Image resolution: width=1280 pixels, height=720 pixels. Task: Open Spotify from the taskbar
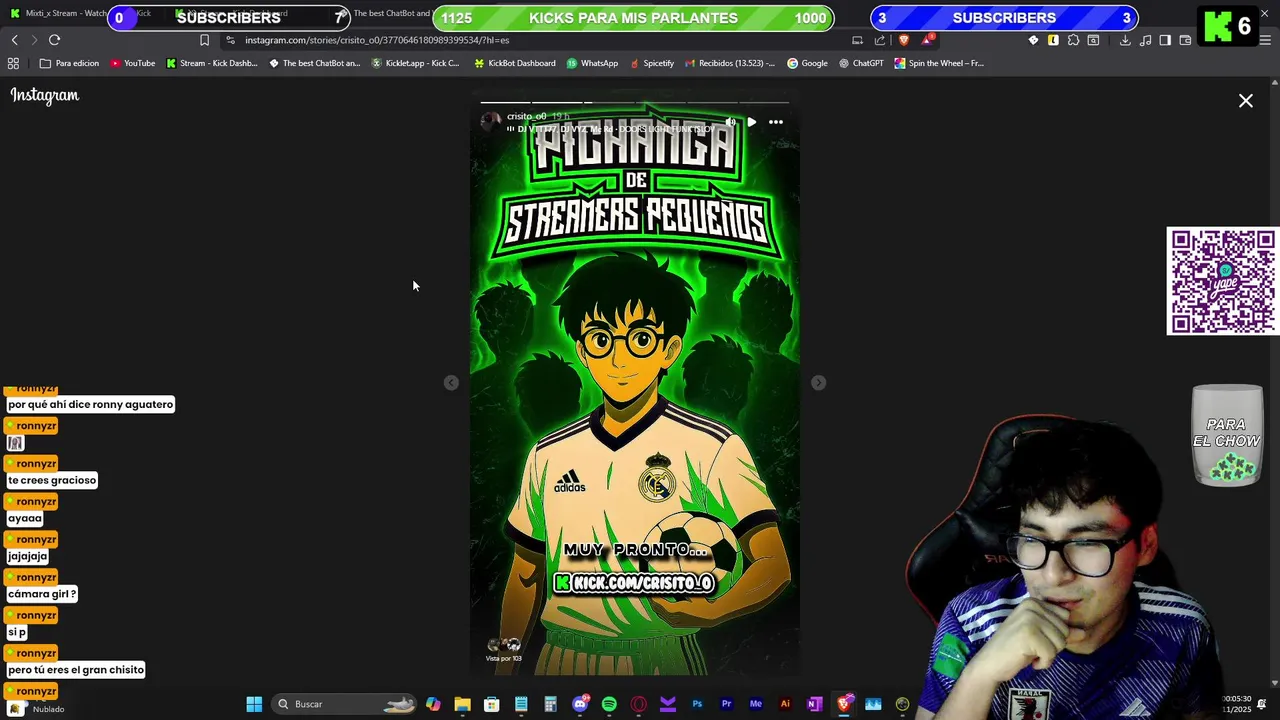(609, 704)
